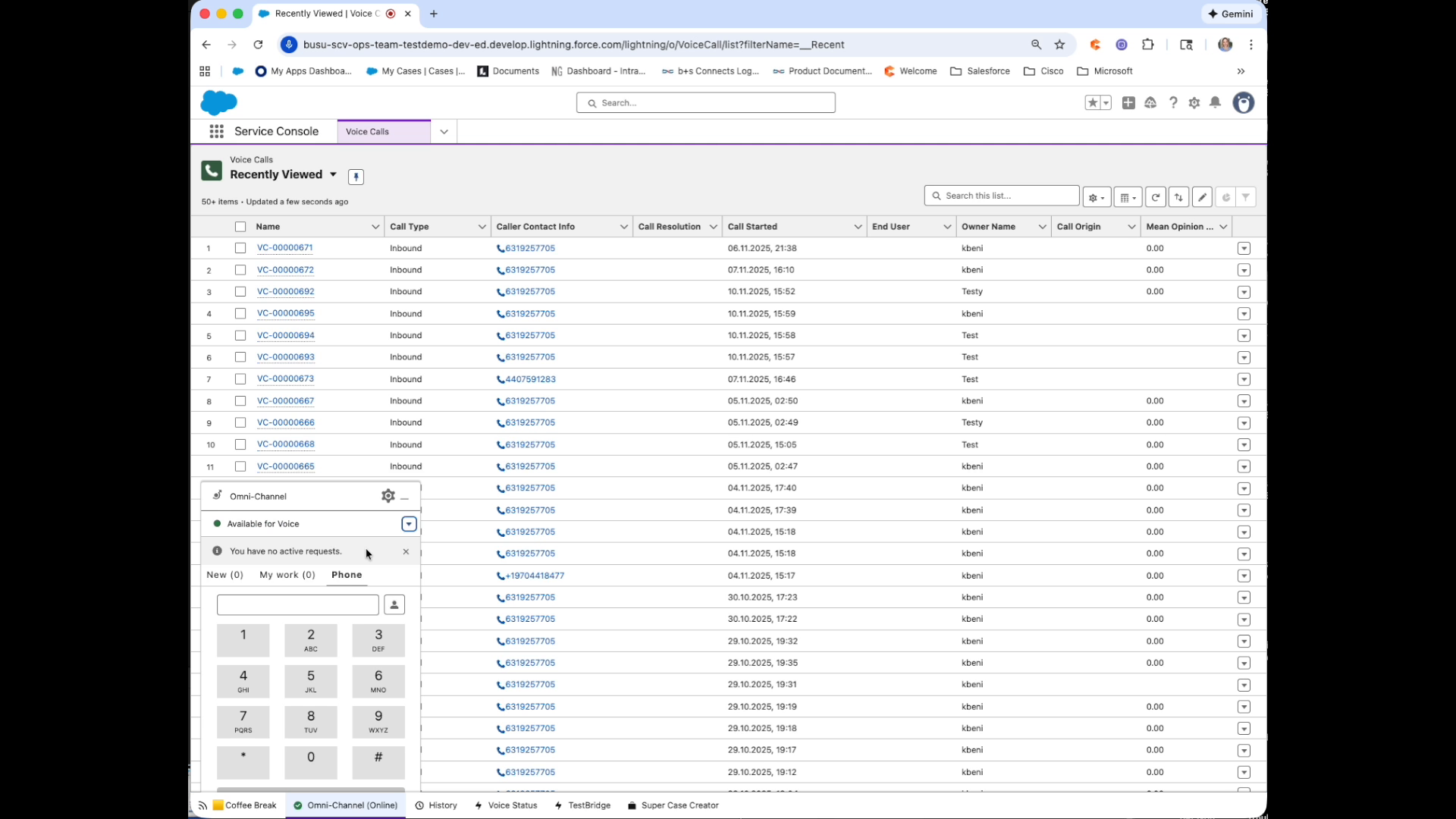Open inline edit pencil for the list
Image resolution: width=1456 pixels, height=819 pixels.
tap(1202, 196)
